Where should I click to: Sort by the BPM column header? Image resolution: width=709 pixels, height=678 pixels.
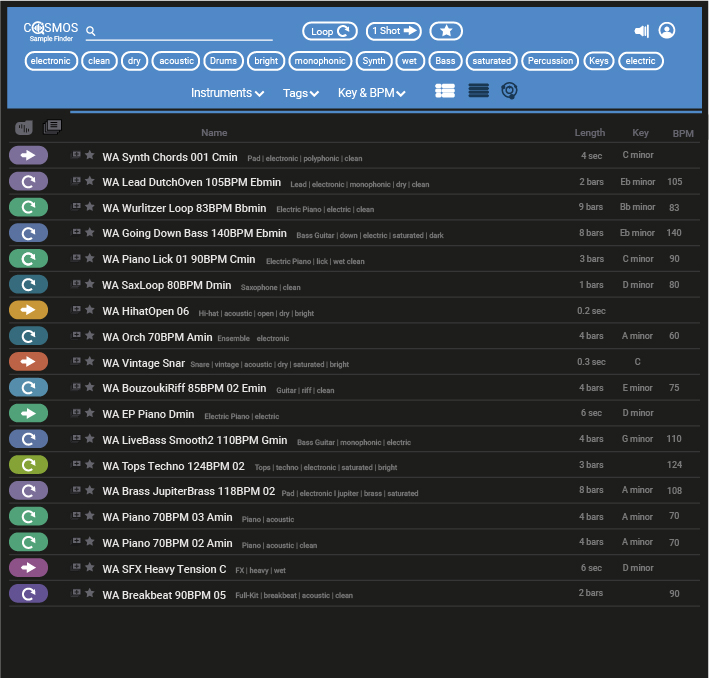[683, 133]
